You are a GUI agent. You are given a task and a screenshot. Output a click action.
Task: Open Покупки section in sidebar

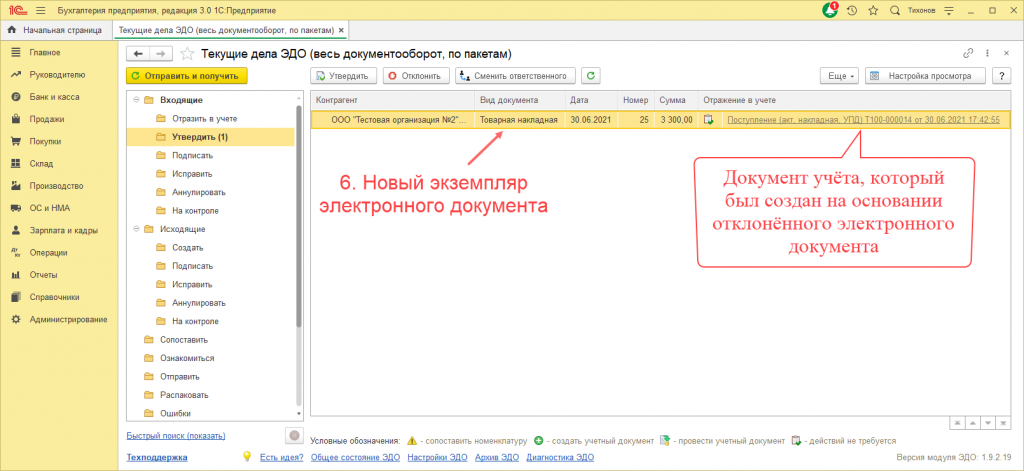pos(45,141)
